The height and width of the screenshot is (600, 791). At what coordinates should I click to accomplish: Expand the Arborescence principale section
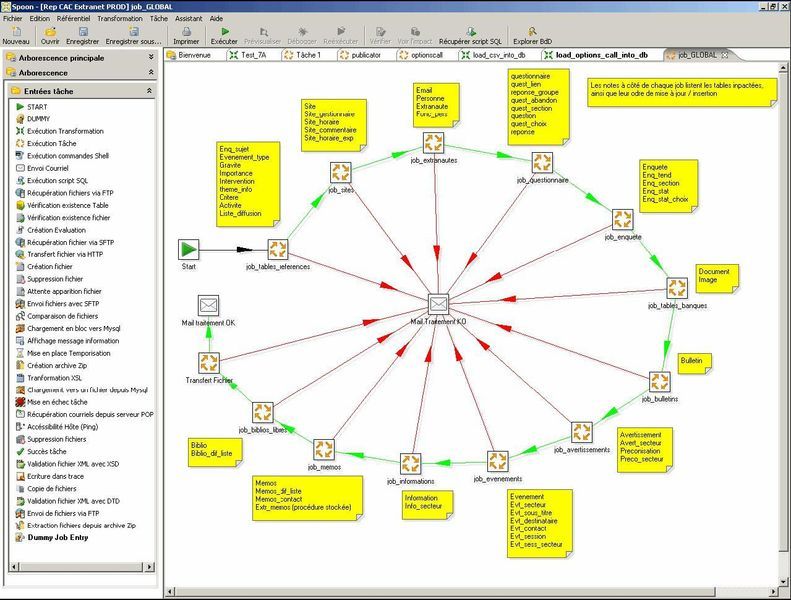coord(151,58)
